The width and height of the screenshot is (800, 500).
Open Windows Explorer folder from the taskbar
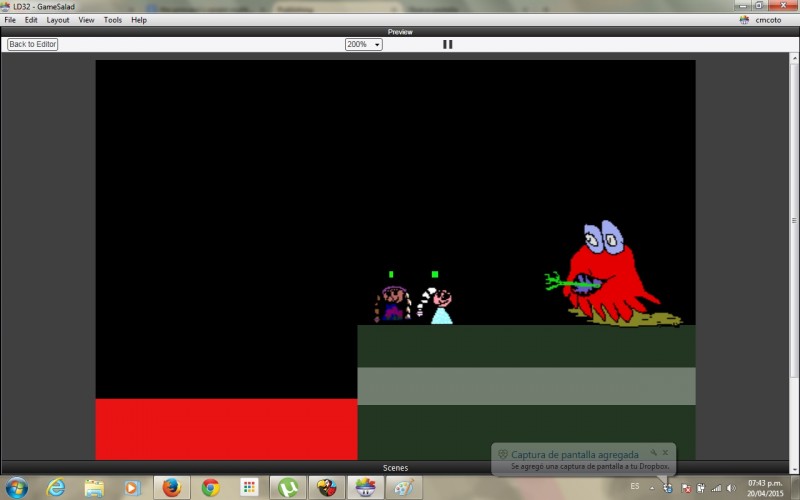(x=94, y=488)
